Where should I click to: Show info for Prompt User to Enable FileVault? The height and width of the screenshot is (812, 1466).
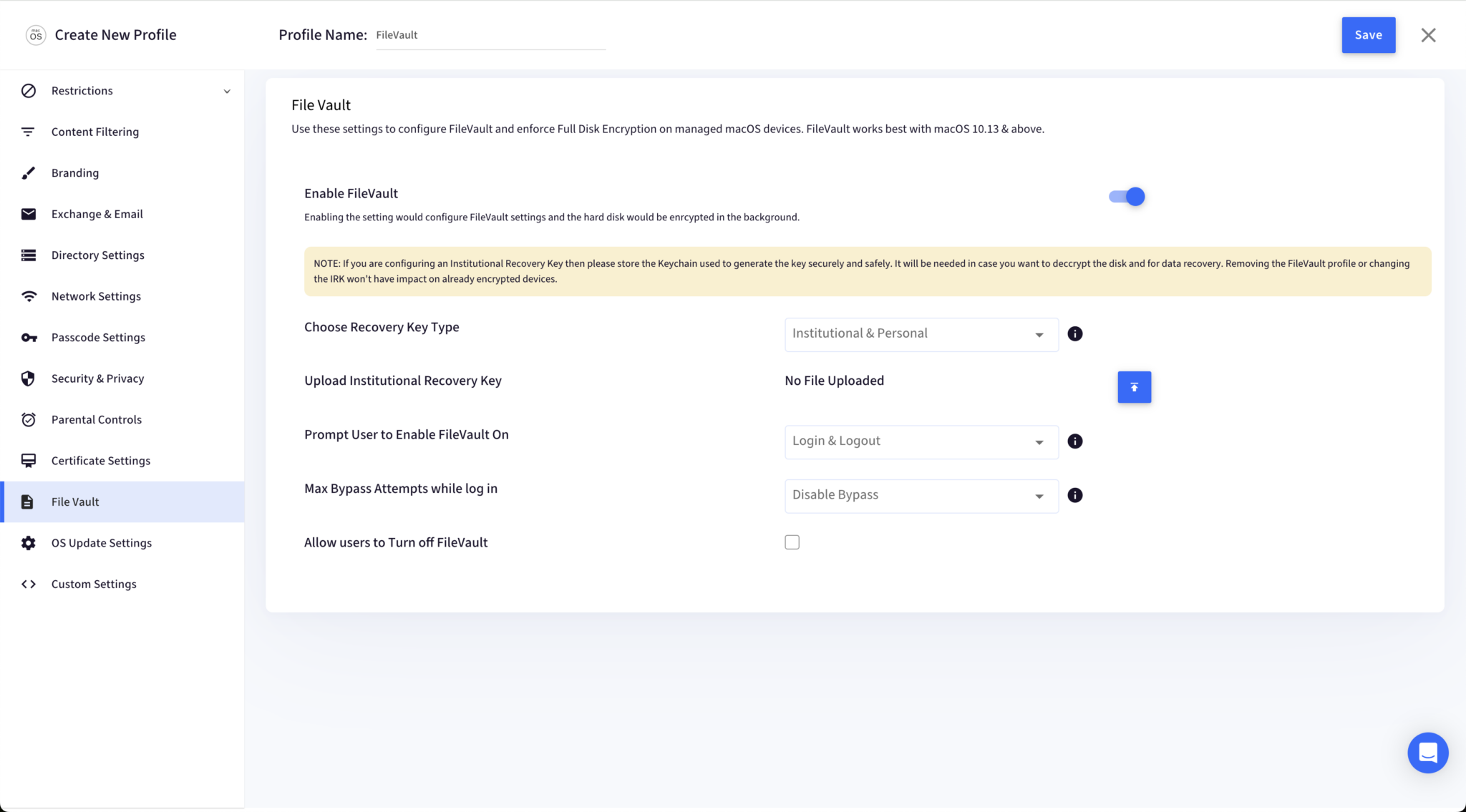1075,441
